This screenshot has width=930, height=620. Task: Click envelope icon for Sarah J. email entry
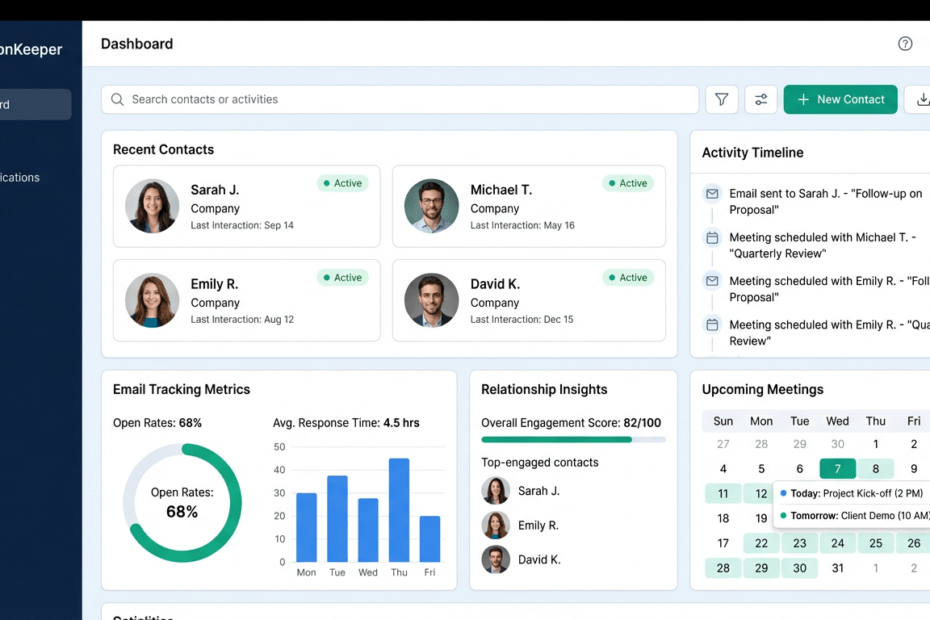[712, 194]
